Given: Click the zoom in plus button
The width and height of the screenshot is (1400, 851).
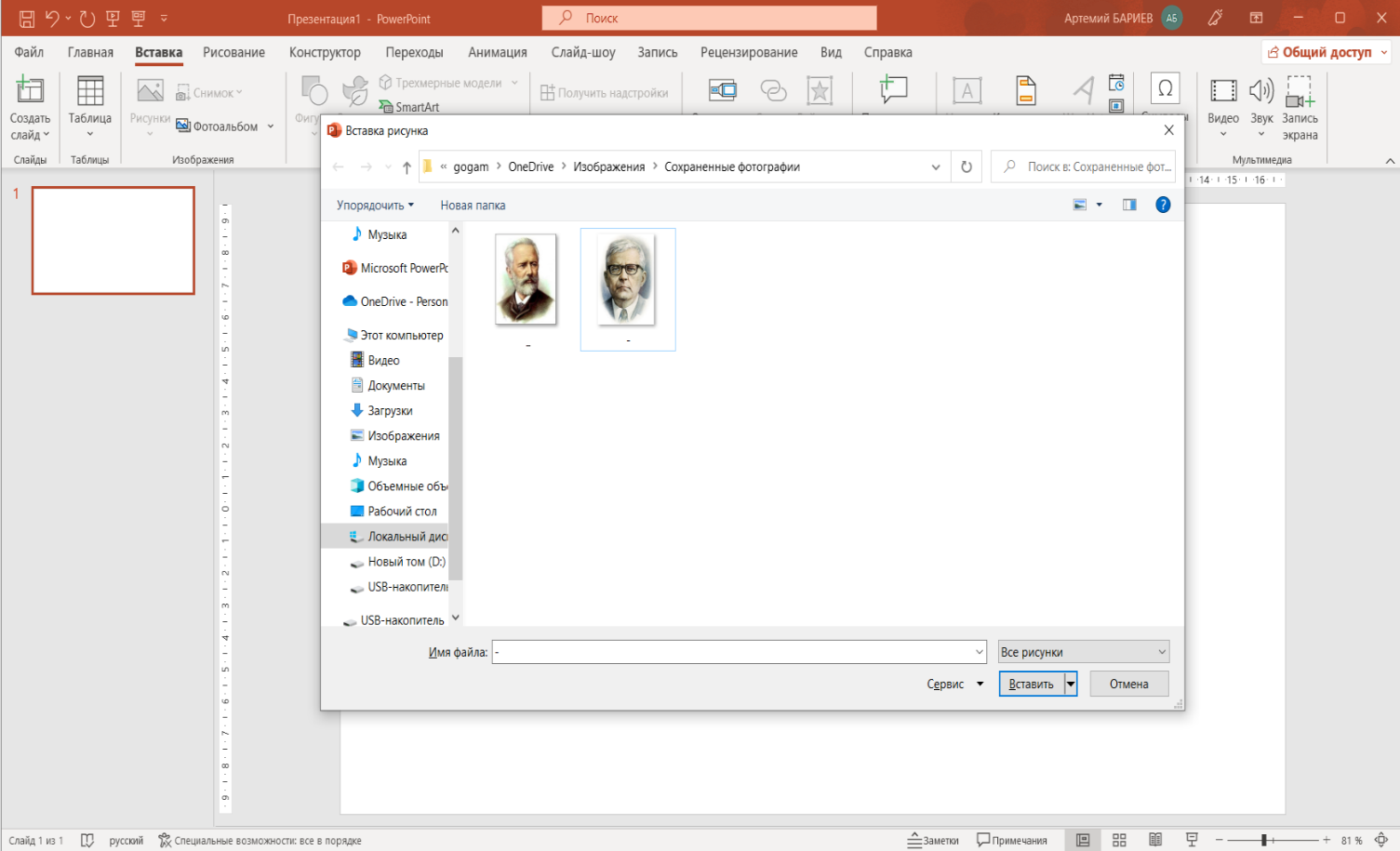Looking at the screenshot, I should pyautogui.click(x=1327, y=840).
